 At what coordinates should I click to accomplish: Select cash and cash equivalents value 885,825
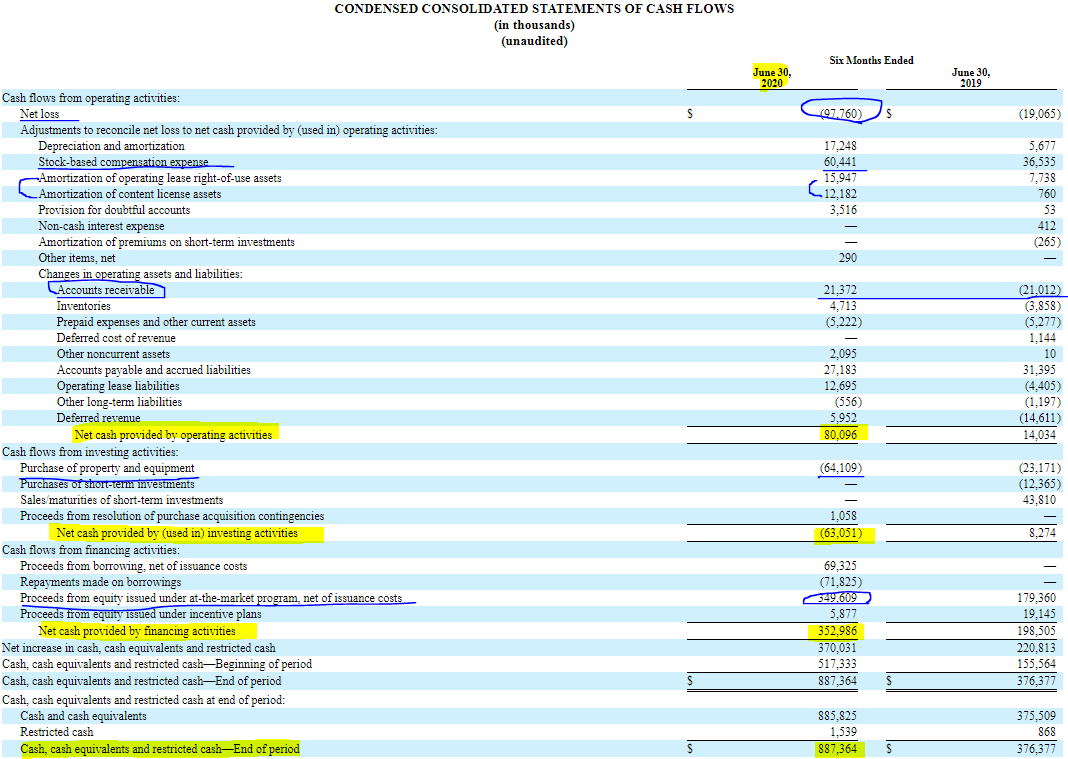(x=837, y=716)
